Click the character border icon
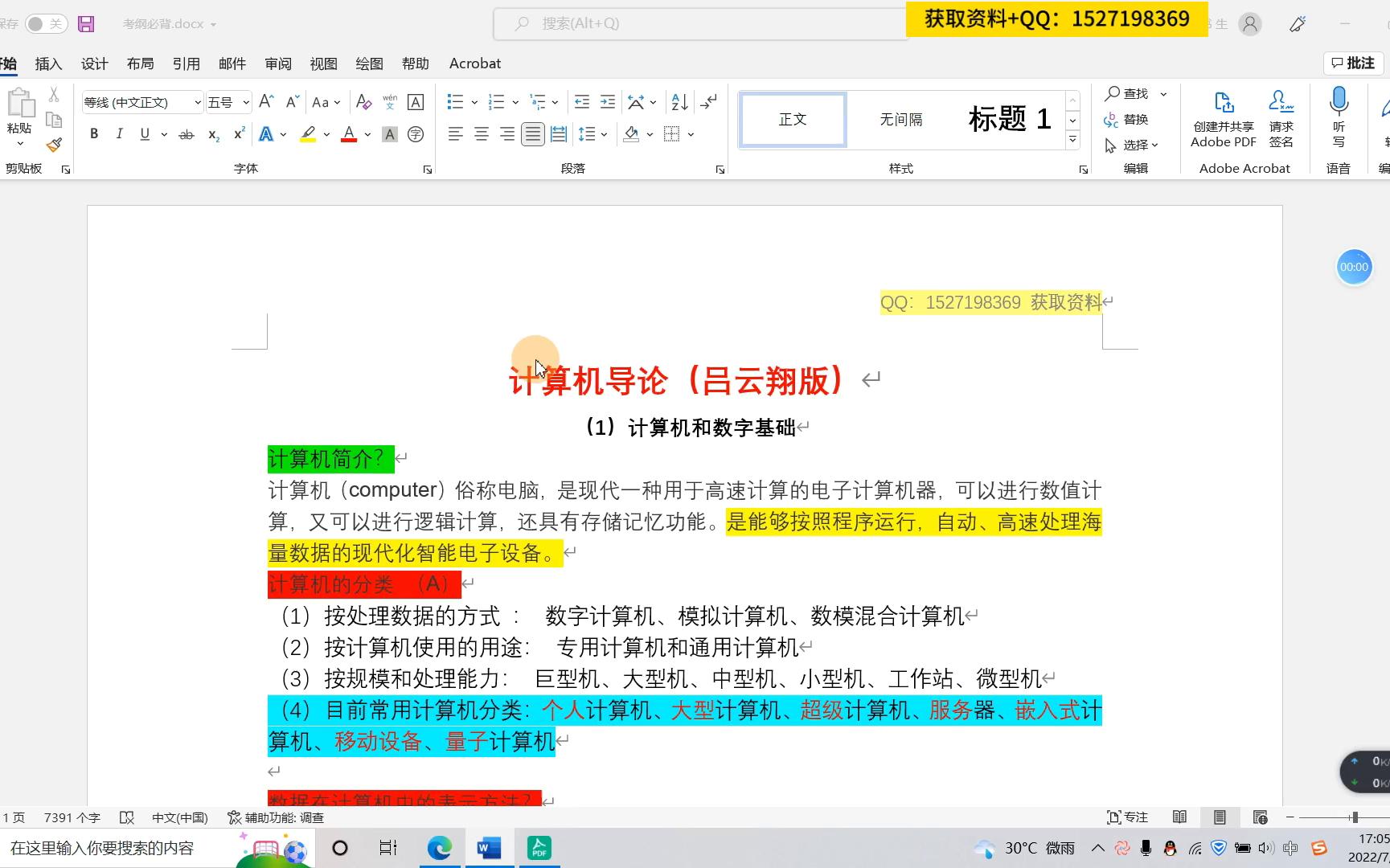1390x868 pixels. click(416, 102)
